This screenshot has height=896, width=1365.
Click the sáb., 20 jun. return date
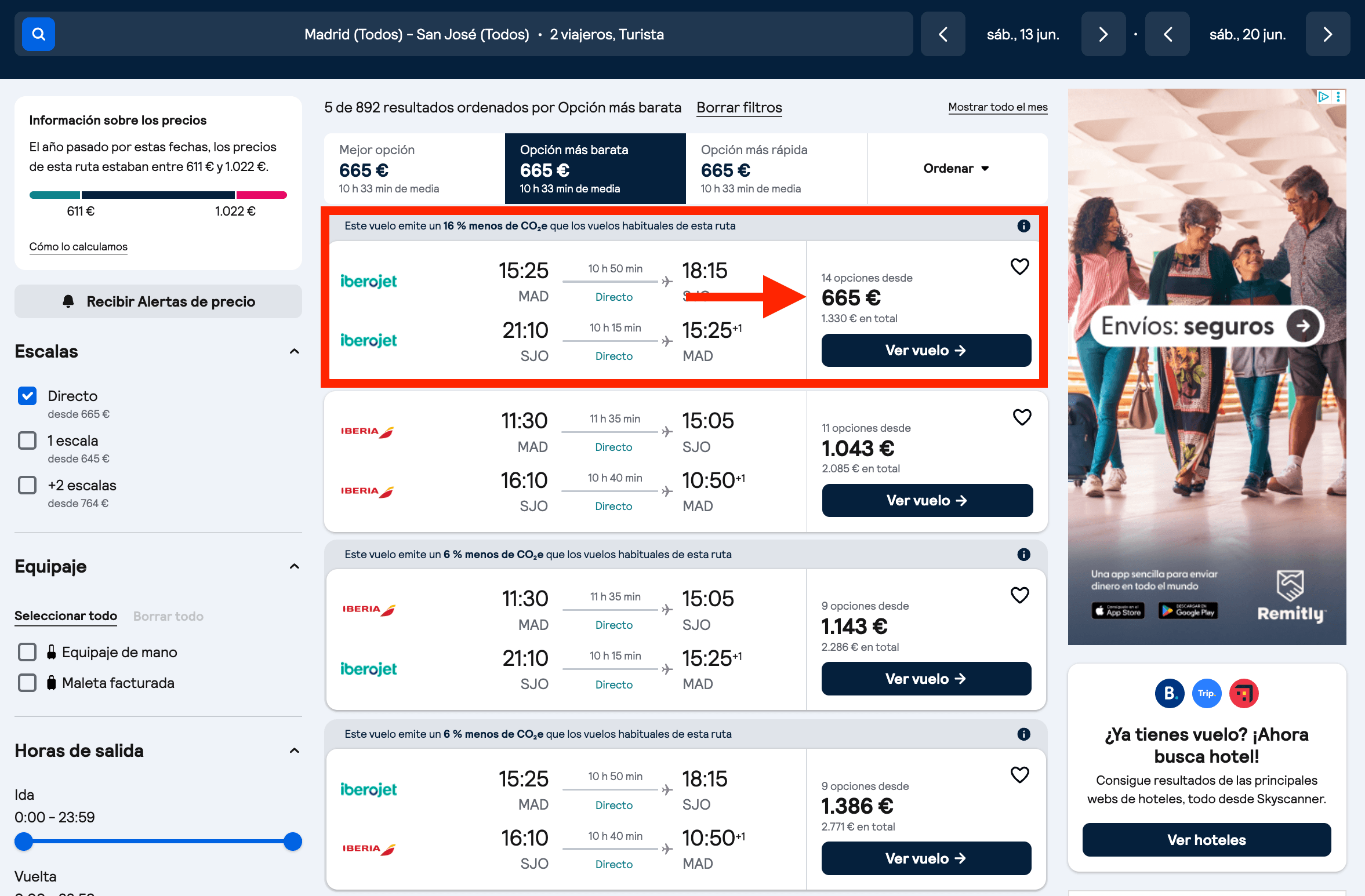coord(1247,34)
